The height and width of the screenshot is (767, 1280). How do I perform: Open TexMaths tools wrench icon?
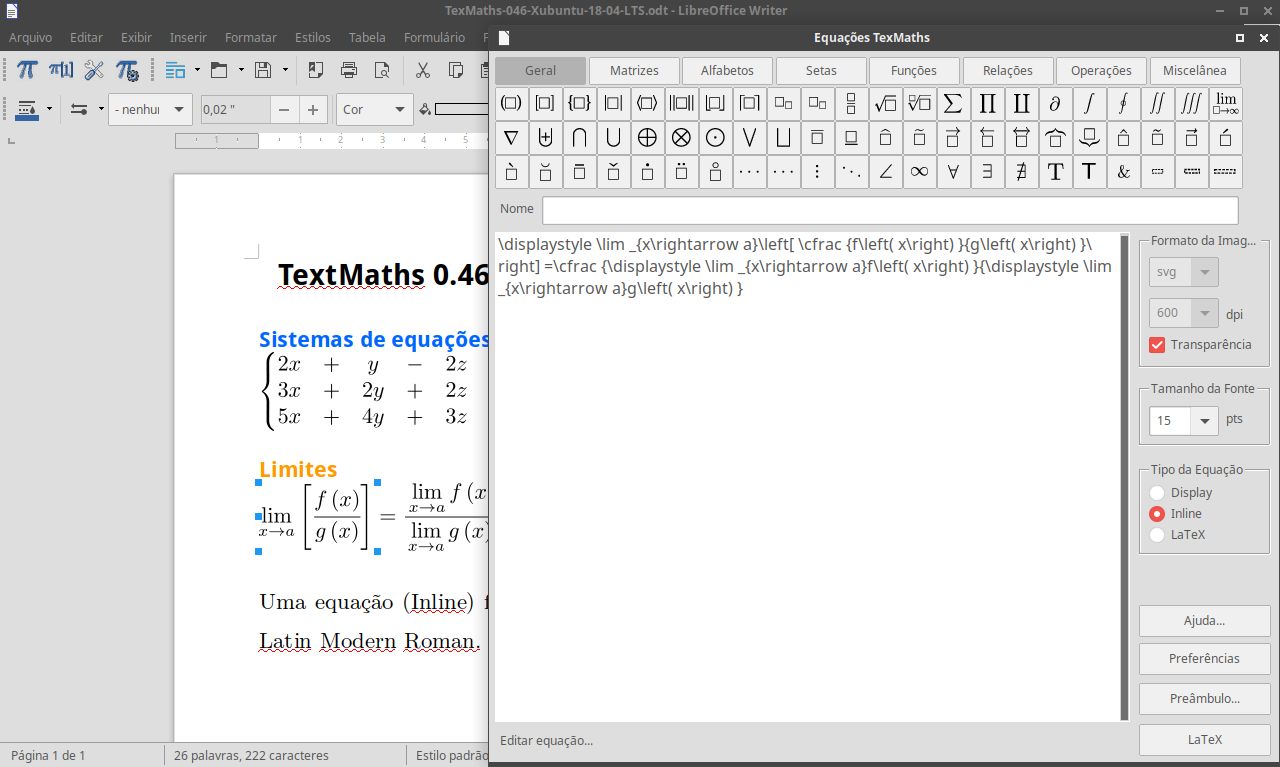point(94,70)
